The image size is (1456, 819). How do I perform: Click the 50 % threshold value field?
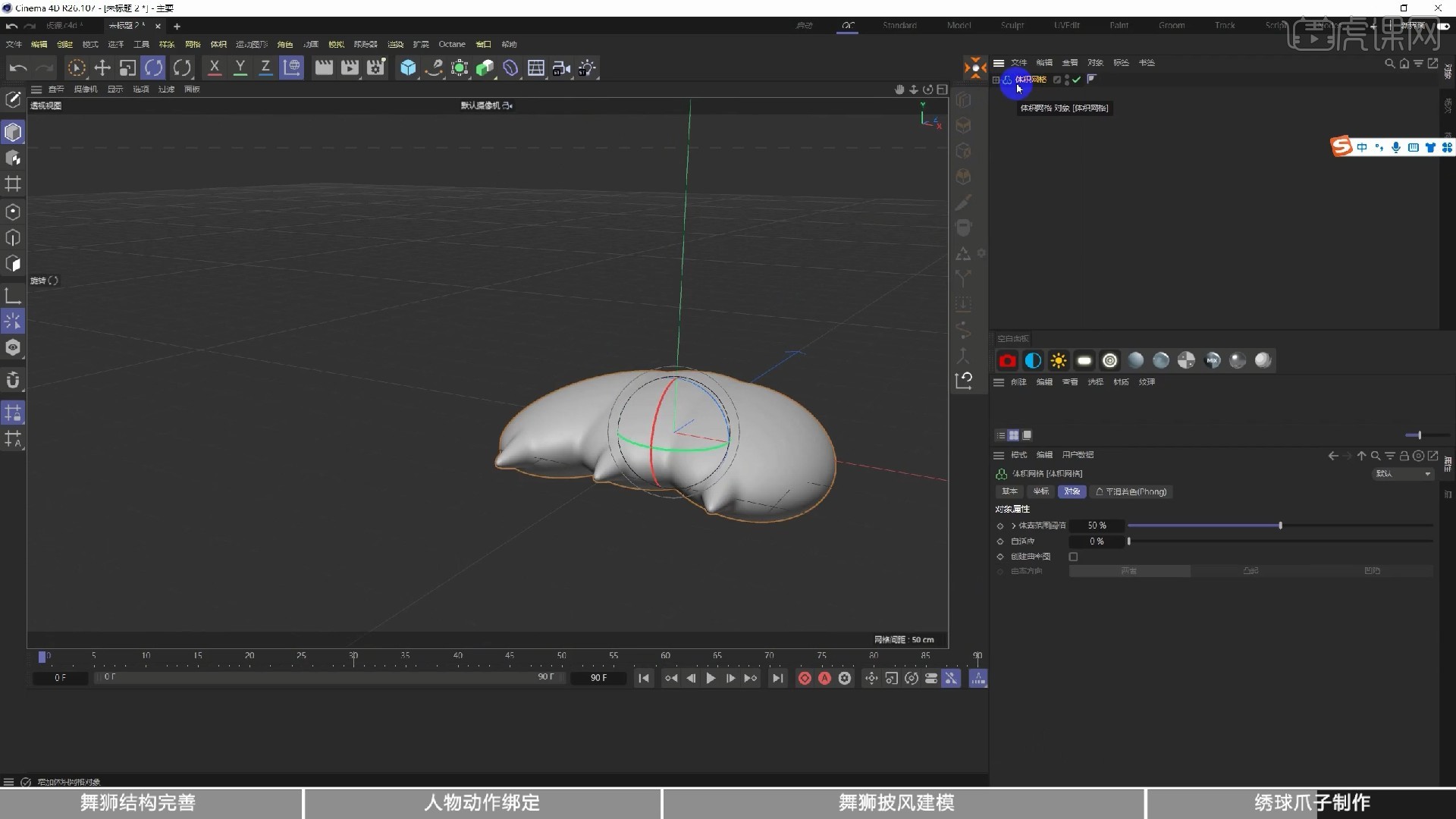tap(1097, 526)
